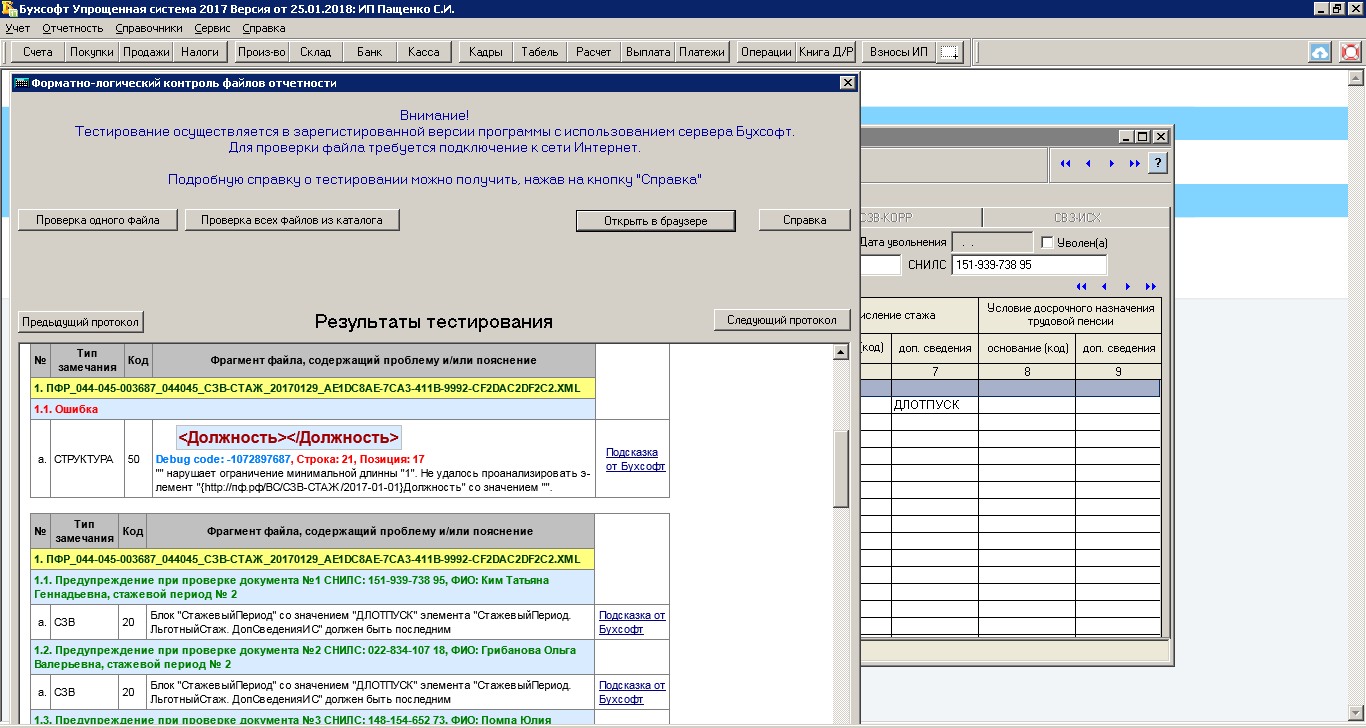
Task: Open the lifebuoy support icon
Action: click(1350, 52)
